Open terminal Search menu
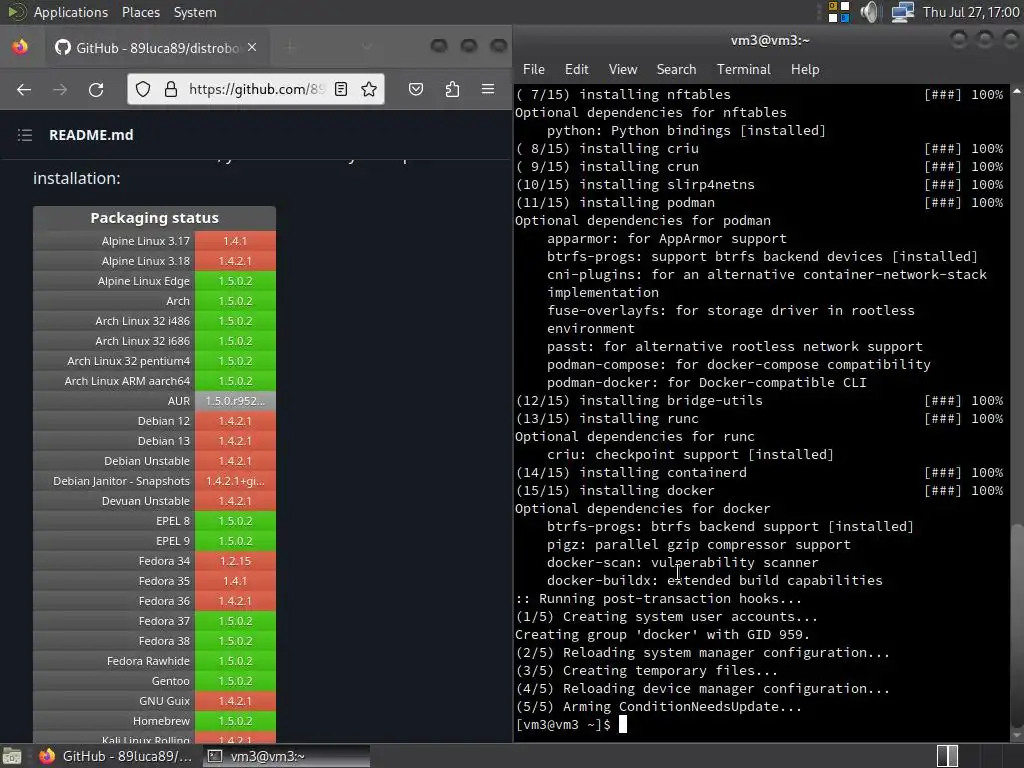The width and height of the screenshot is (1024, 768). click(x=677, y=69)
